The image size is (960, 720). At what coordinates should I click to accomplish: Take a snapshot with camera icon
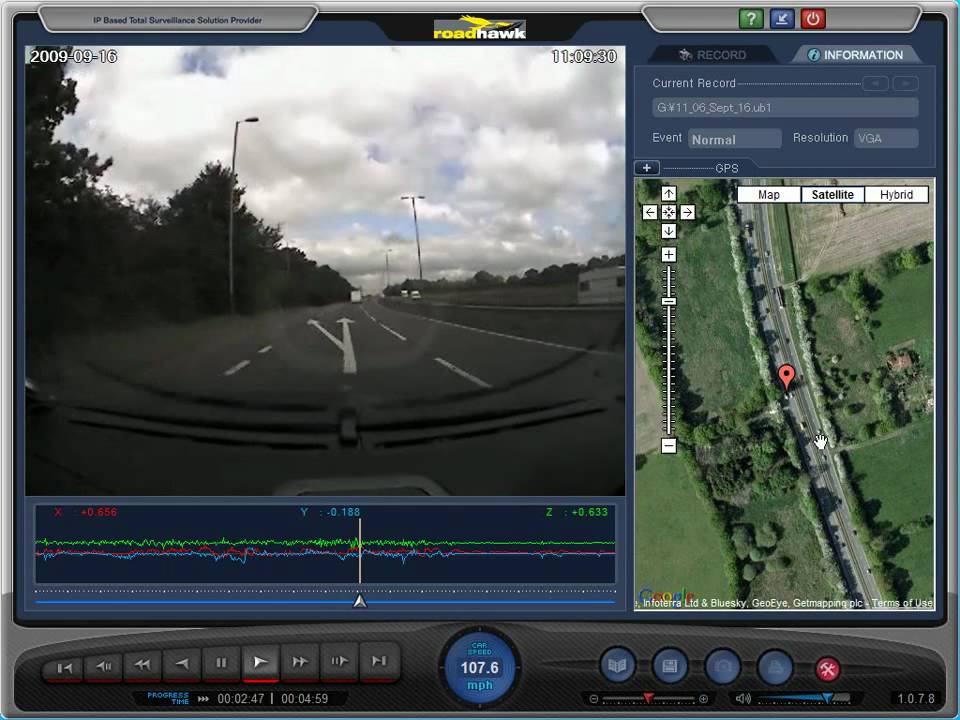pyautogui.click(x=722, y=666)
